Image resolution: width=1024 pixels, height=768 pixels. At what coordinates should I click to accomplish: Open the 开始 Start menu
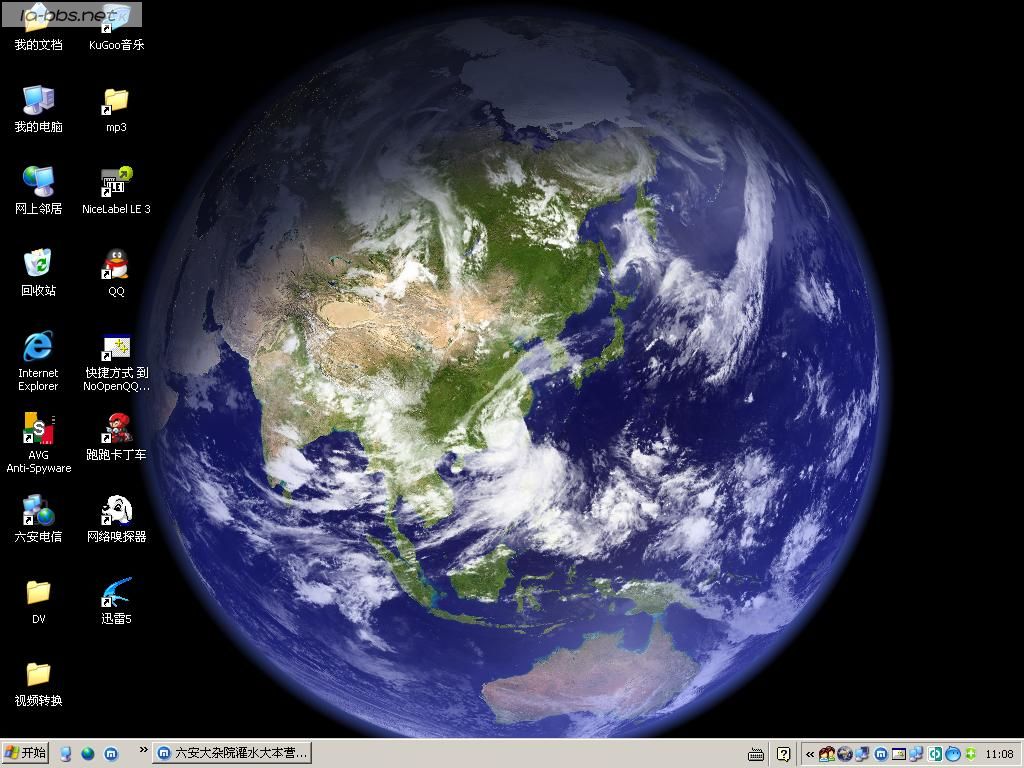[25, 754]
